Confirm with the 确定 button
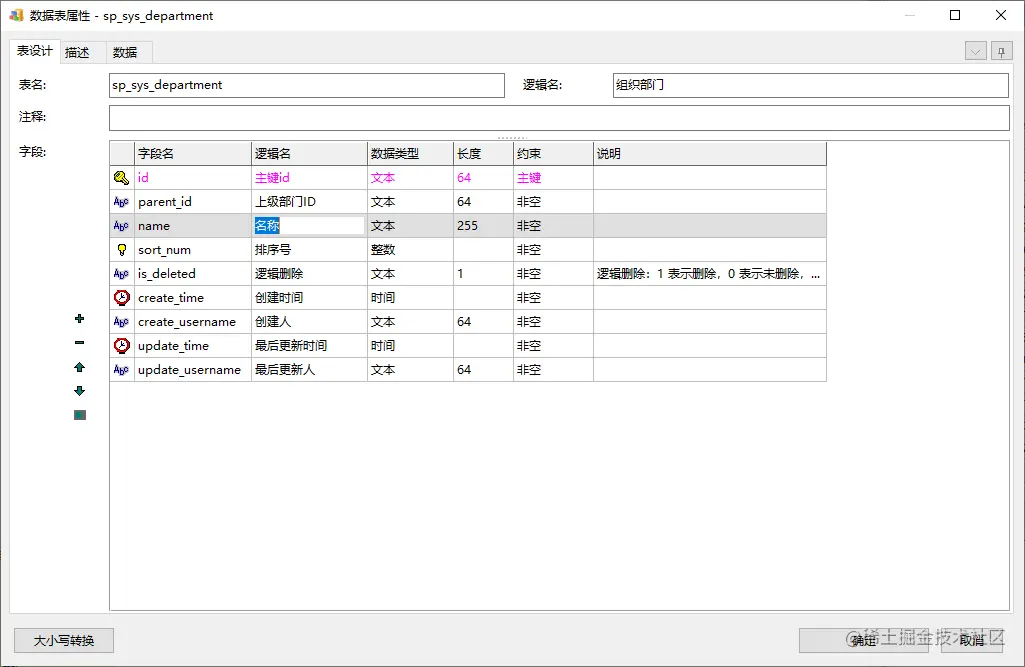 (864, 640)
